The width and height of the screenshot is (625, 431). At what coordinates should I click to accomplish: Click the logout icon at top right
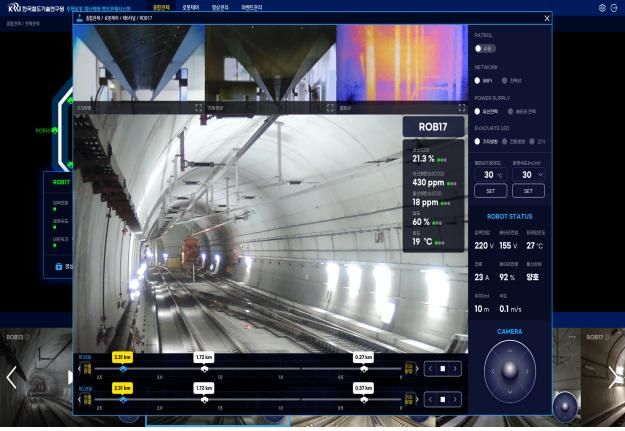click(x=615, y=7)
